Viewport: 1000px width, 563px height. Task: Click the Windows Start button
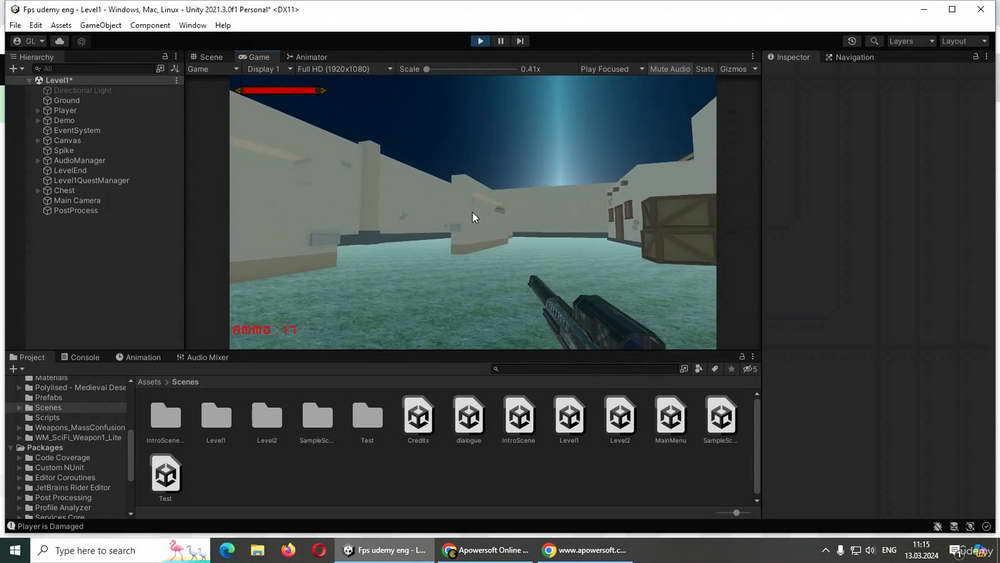pyautogui.click(x=15, y=550)
